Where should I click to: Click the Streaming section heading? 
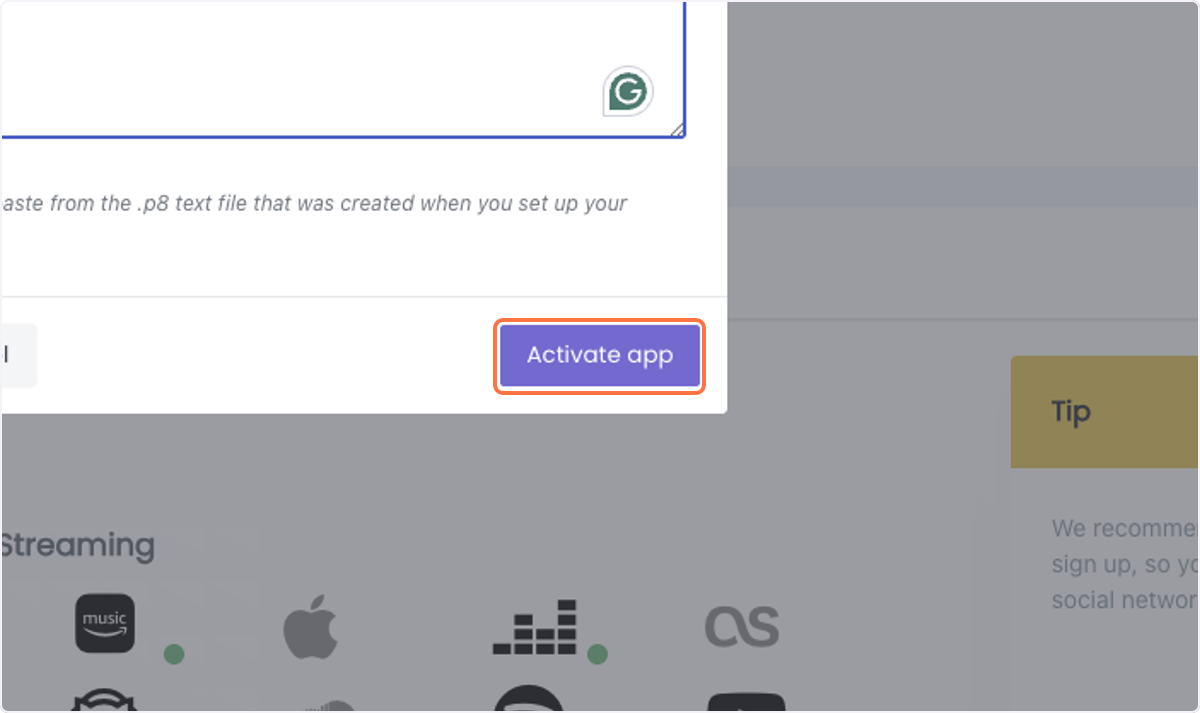tap(77, 546)
